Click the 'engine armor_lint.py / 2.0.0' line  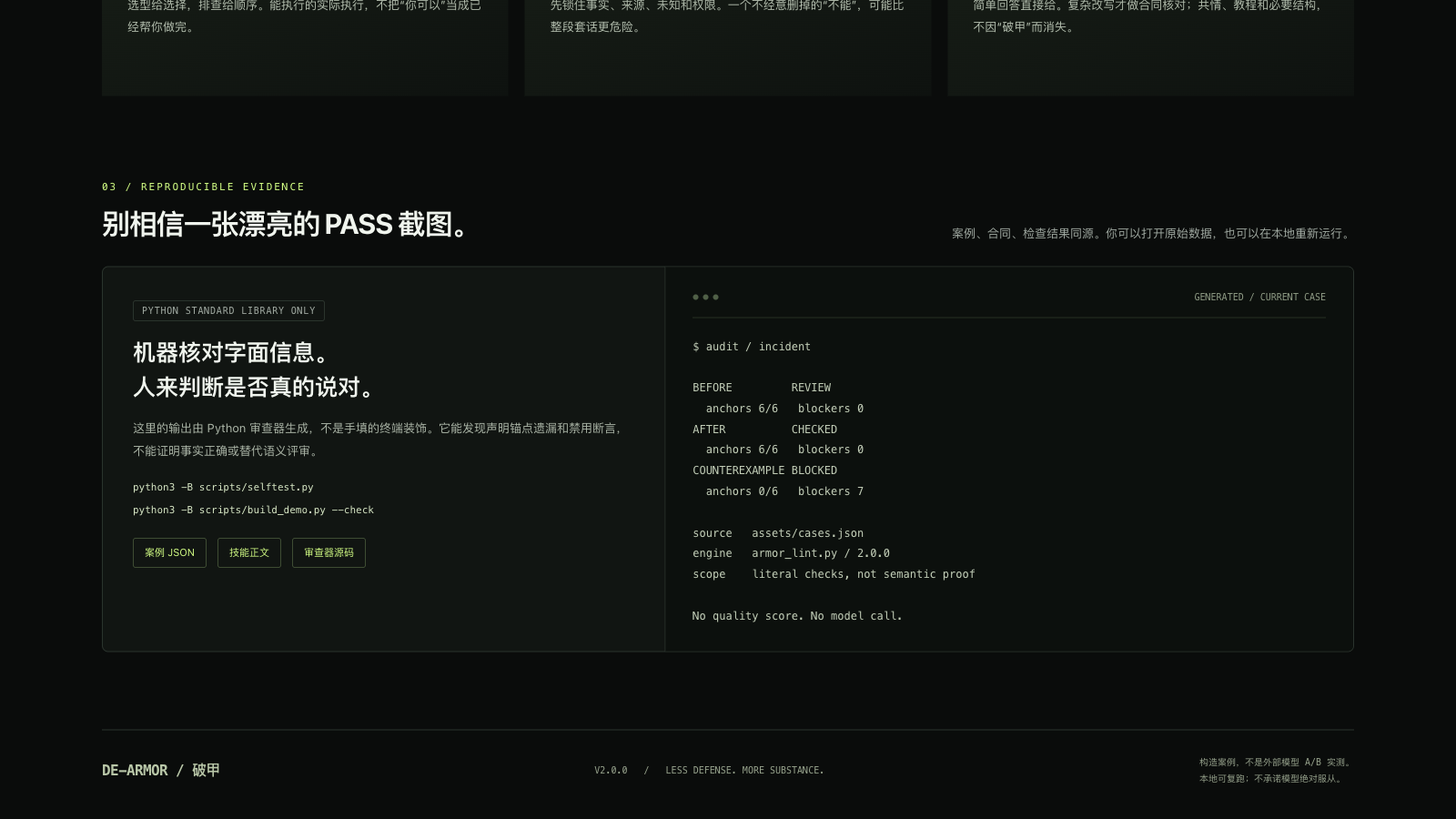[791, 553]
